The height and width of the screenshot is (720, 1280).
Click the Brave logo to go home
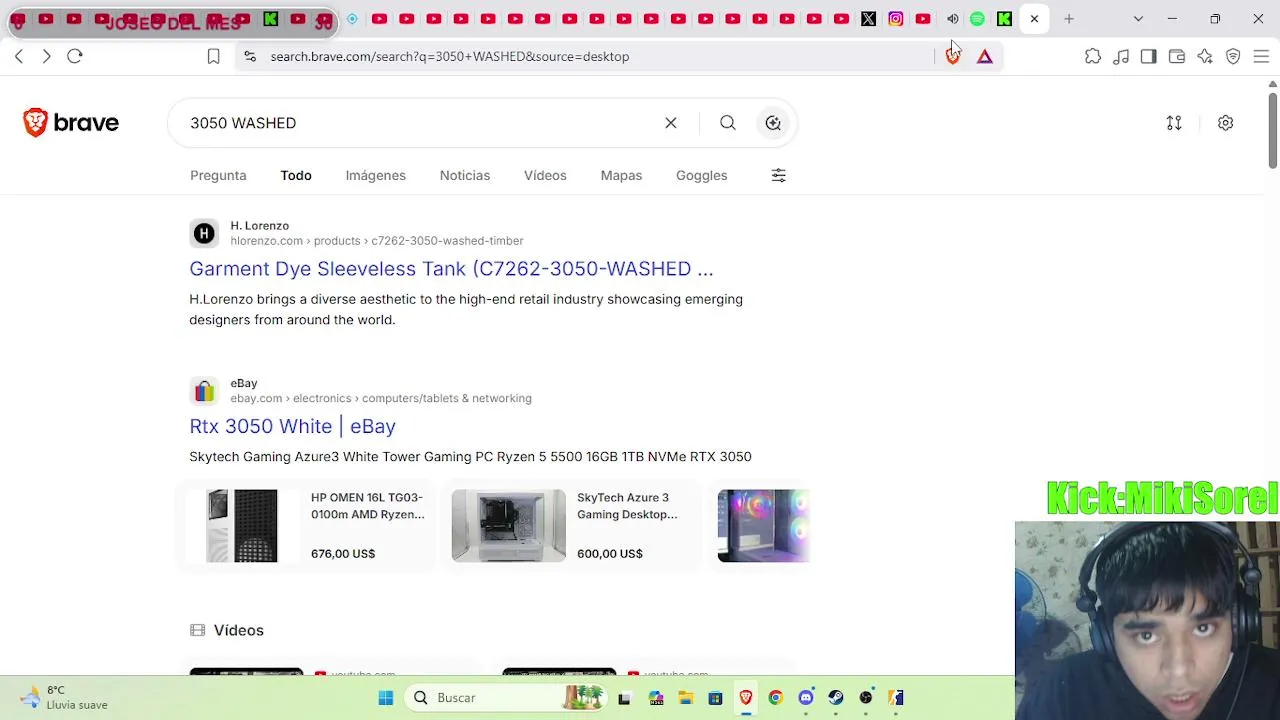click(x=71, y=123)
